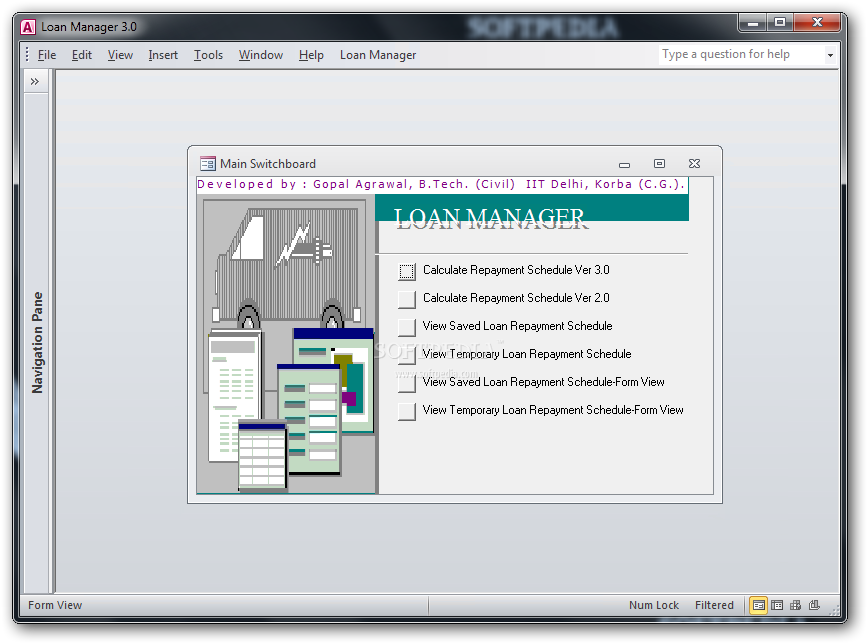This screenshot has height=644, width=868.
Task: Maximize the Loan Manager 3.0 window
Action: pos(780,23)
